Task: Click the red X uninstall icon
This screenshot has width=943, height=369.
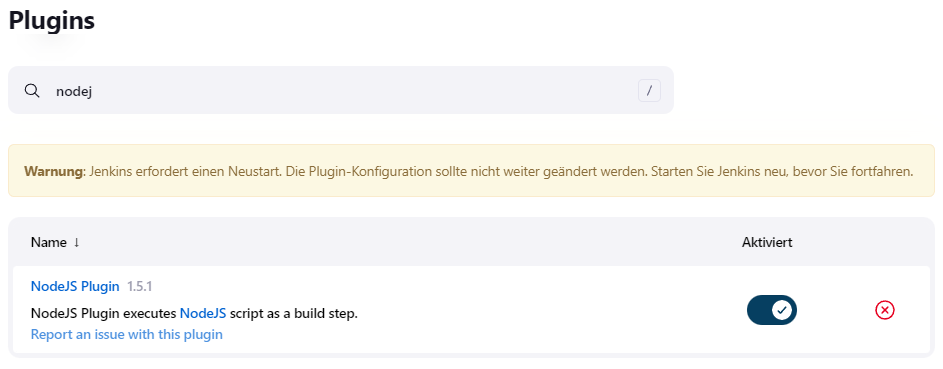Action: point(885,310)
